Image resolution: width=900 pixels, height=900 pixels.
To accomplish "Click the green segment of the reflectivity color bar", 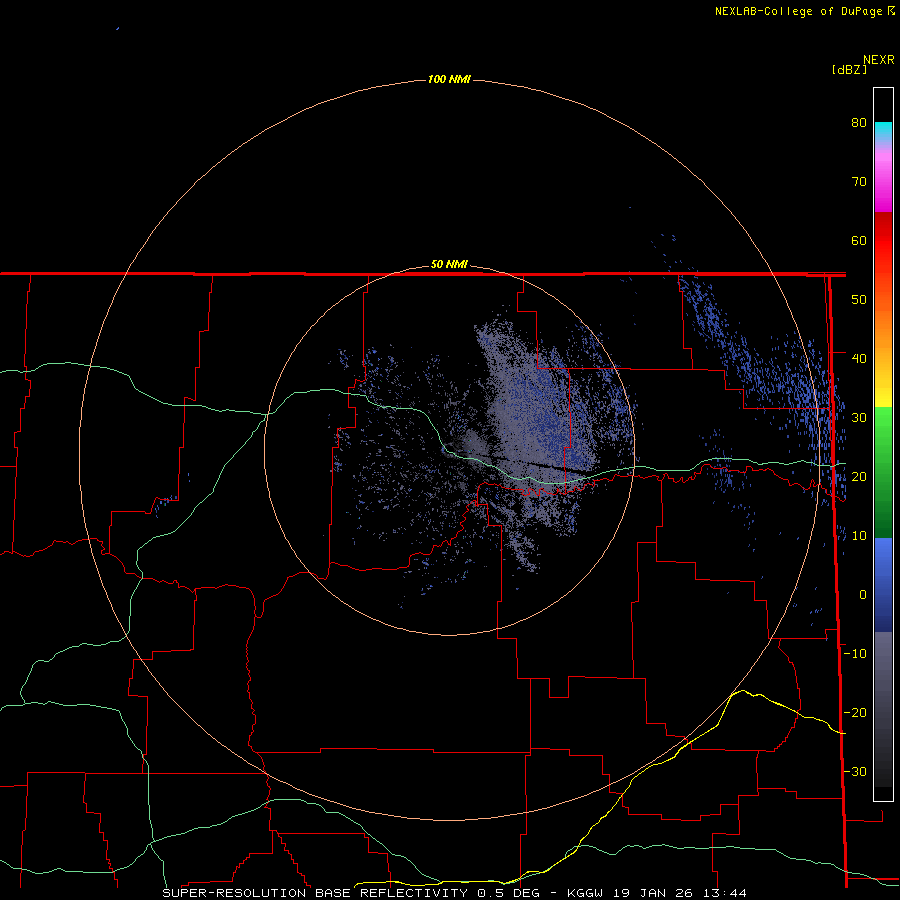I will (883, 472).
